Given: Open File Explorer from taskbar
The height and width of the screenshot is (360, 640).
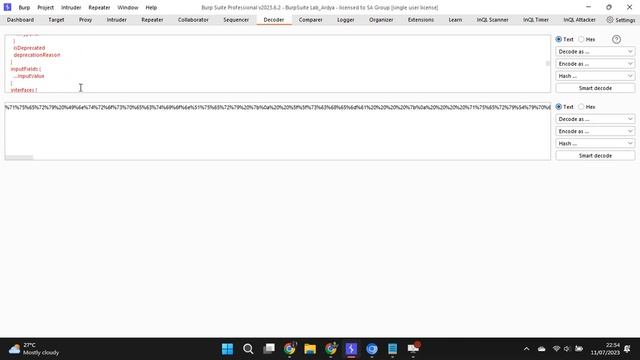Looking at the screenshot, I should tap(310, 349).
